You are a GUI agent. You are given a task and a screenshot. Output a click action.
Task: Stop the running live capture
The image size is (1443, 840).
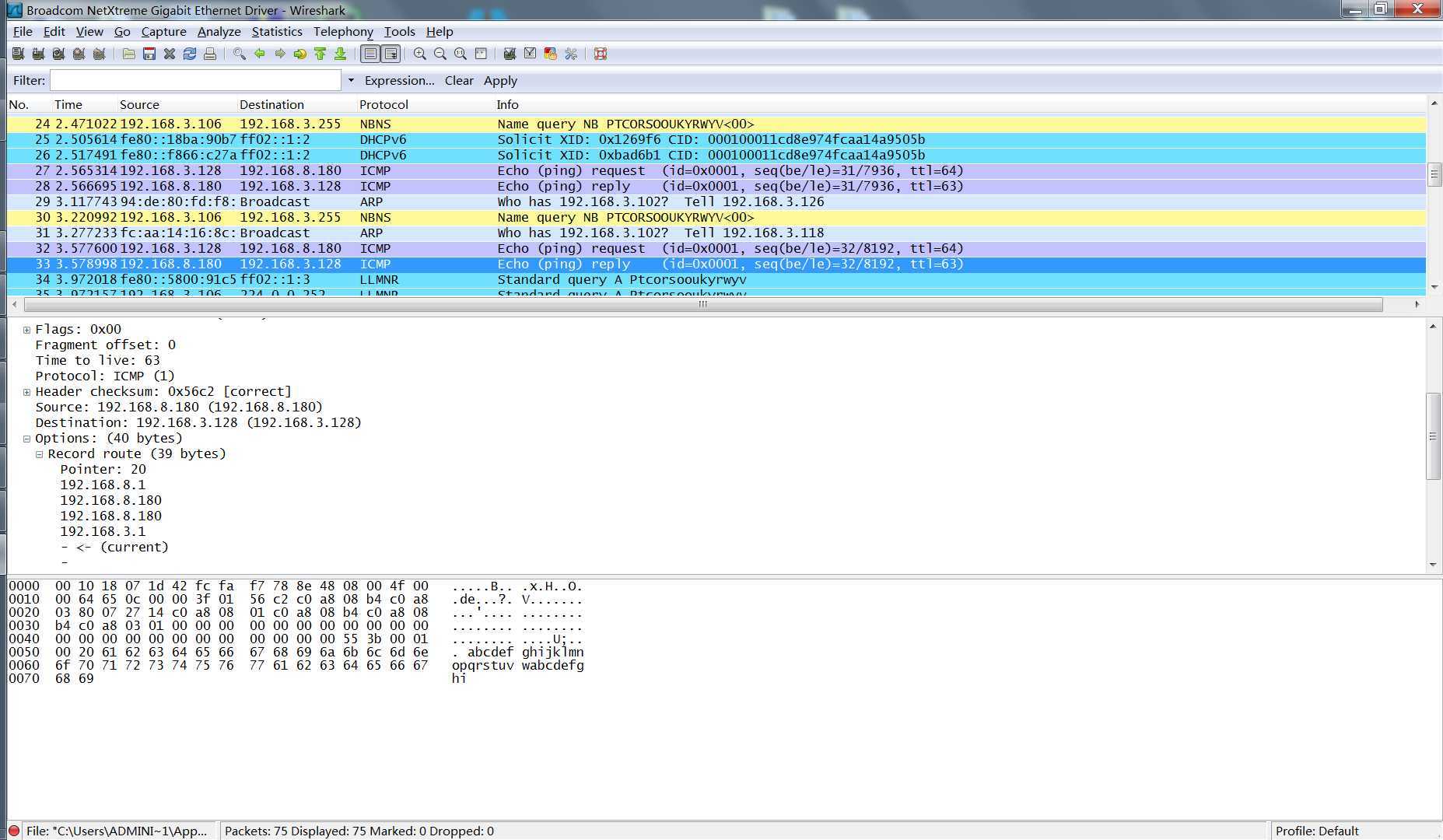click(79, 54)
